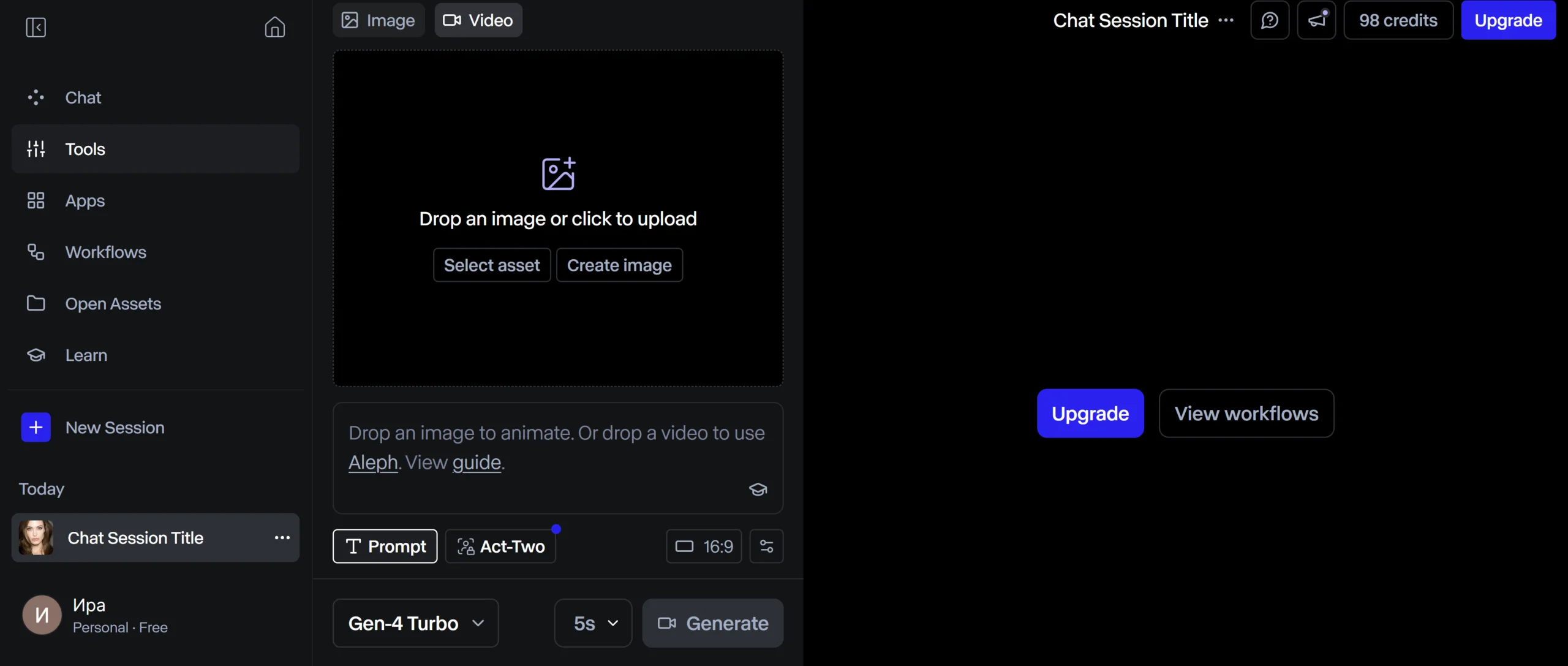Switch to Prompt mode
Image resolution: width=1568 pixels, height=666 pixels.
(x=385, y=546)
